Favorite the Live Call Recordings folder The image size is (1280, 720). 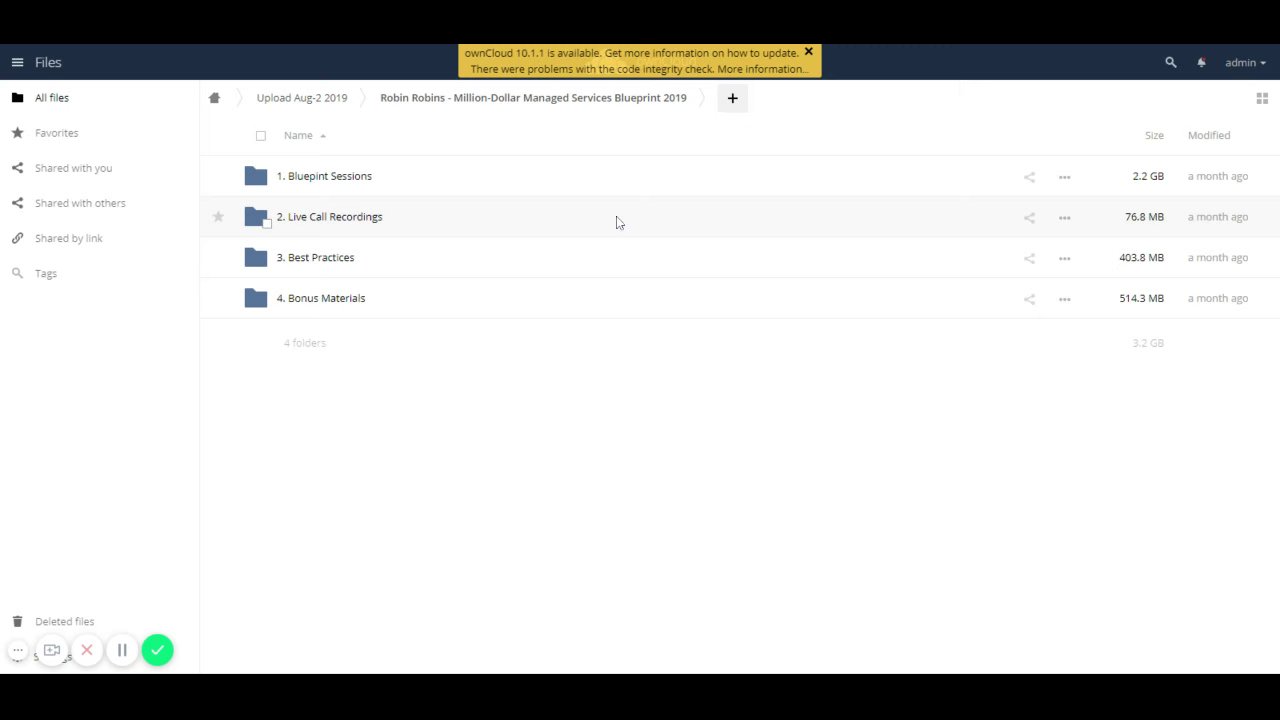218,217
